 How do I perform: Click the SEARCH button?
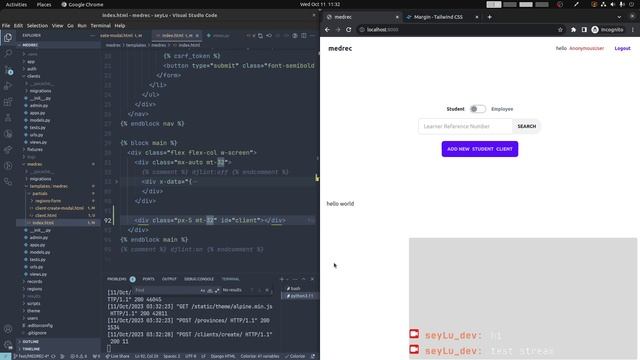click(x=527, y=127)
